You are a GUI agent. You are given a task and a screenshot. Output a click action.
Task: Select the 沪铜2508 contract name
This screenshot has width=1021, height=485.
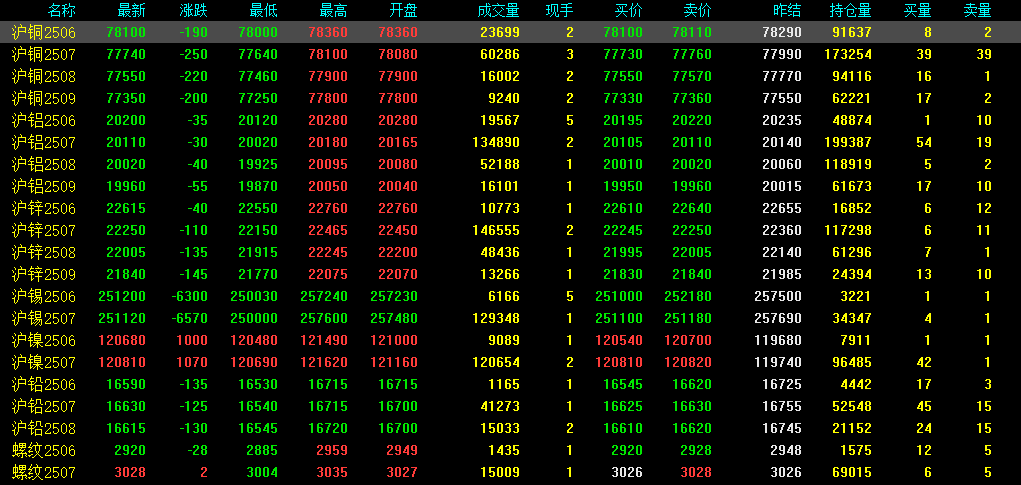(x=44, y=77)
